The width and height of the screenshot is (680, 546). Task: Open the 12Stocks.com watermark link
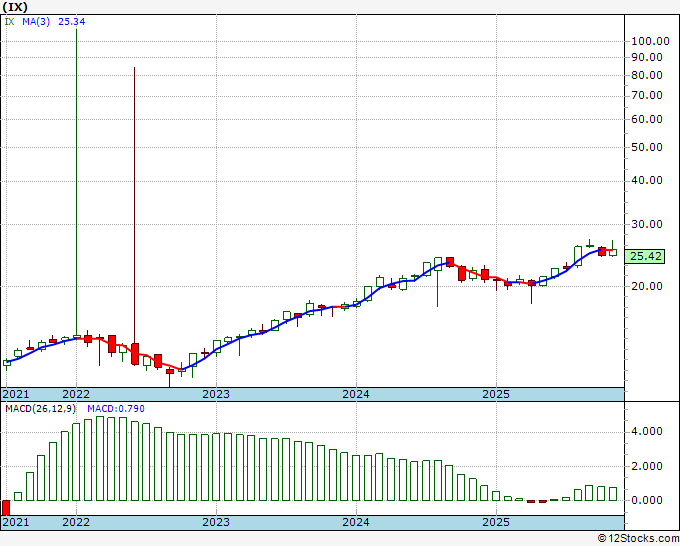[639, 539]
